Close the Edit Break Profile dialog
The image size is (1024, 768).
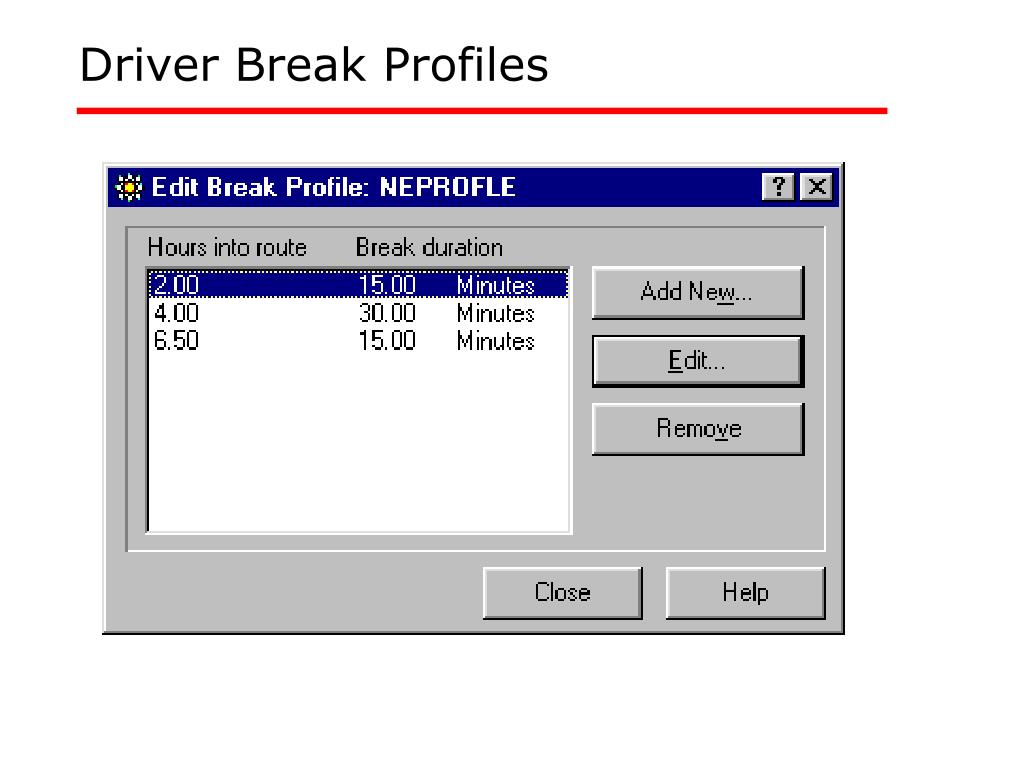[562, 592]
